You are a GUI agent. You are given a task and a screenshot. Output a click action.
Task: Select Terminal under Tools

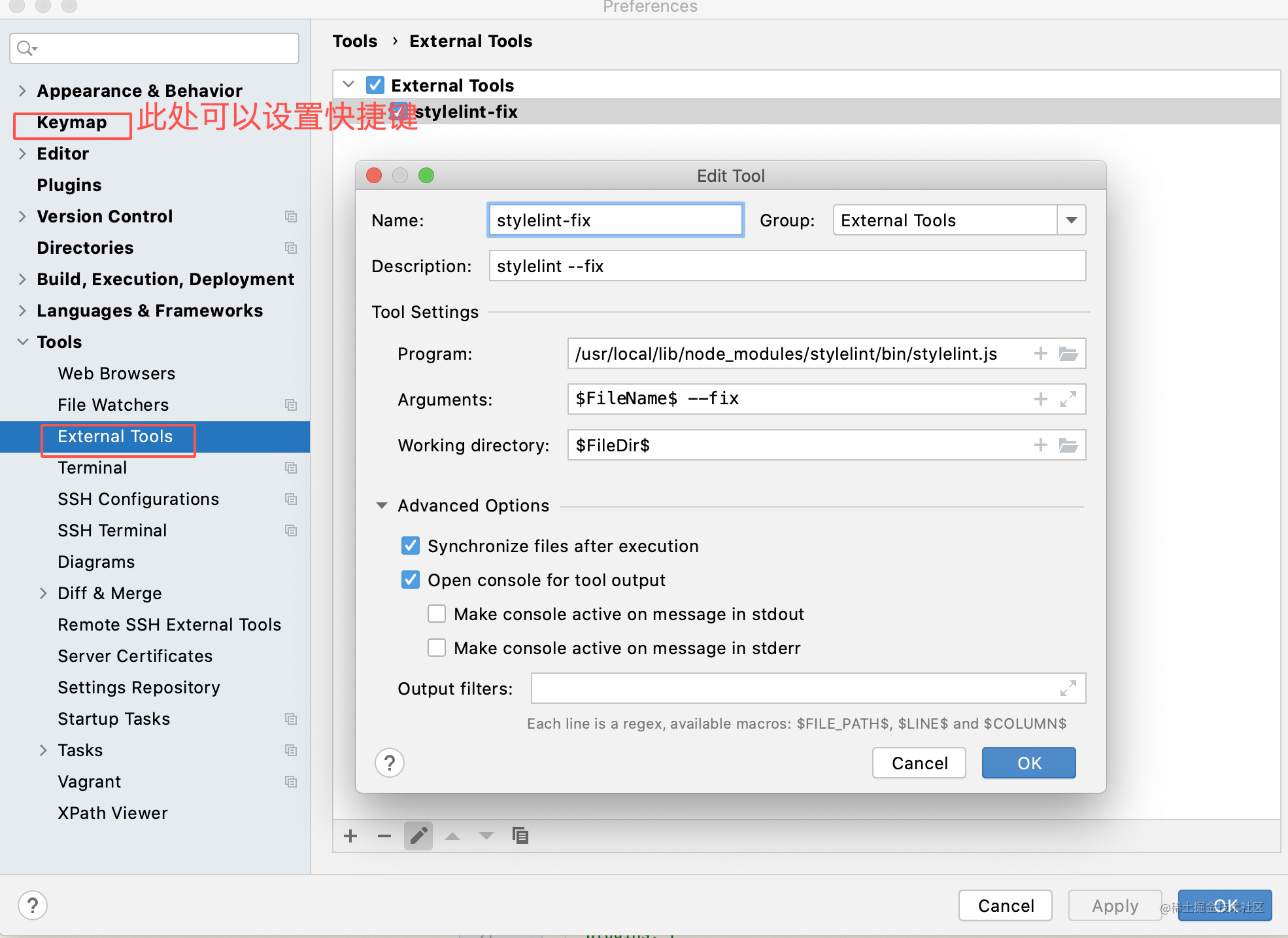pyautogui.click(x=92, y=468)
